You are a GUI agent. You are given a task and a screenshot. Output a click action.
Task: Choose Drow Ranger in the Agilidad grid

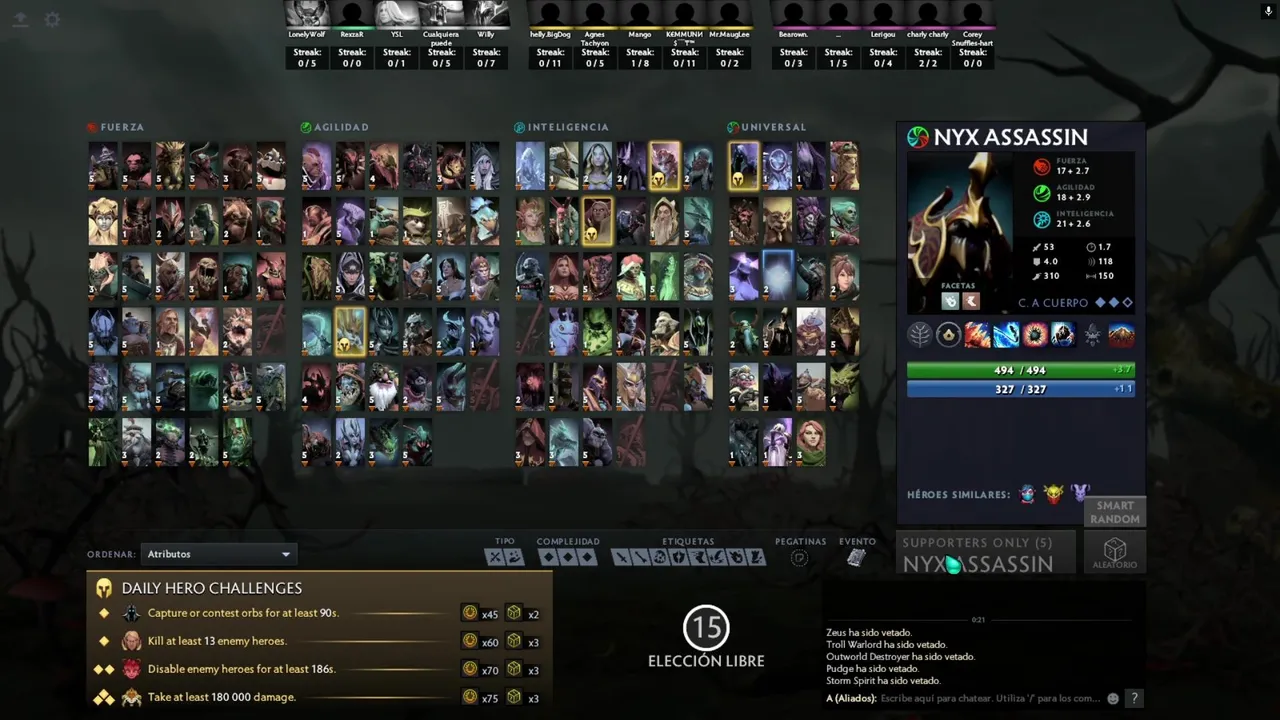click(484, 166)
